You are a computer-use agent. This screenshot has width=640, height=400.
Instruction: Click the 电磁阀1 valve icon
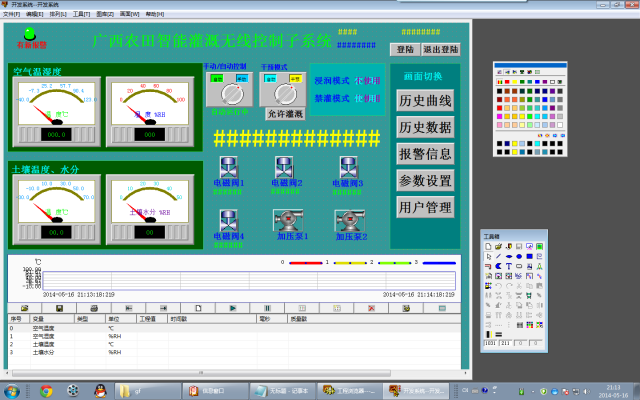pos(229,167)
